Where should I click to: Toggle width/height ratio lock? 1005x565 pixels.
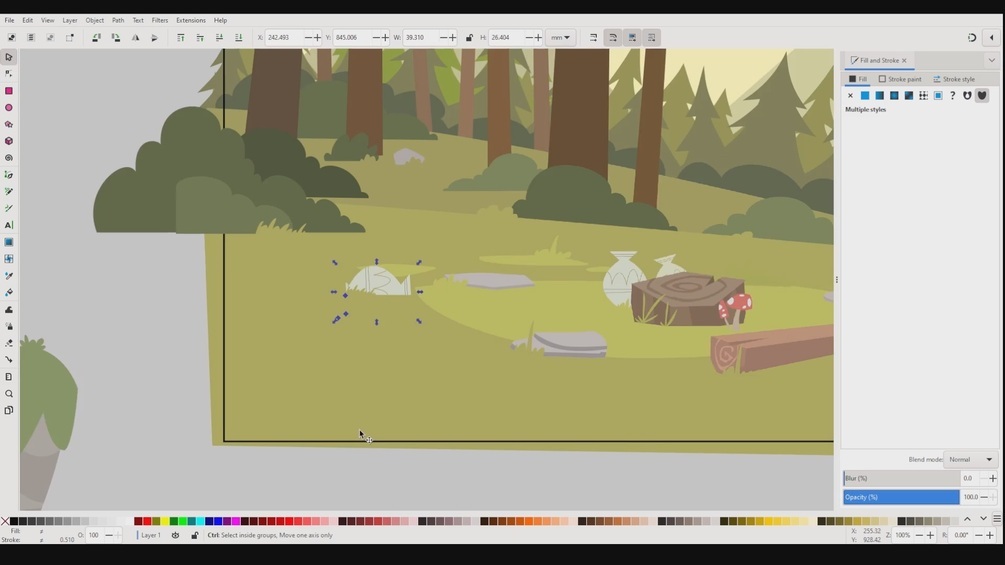pos(469,38)
